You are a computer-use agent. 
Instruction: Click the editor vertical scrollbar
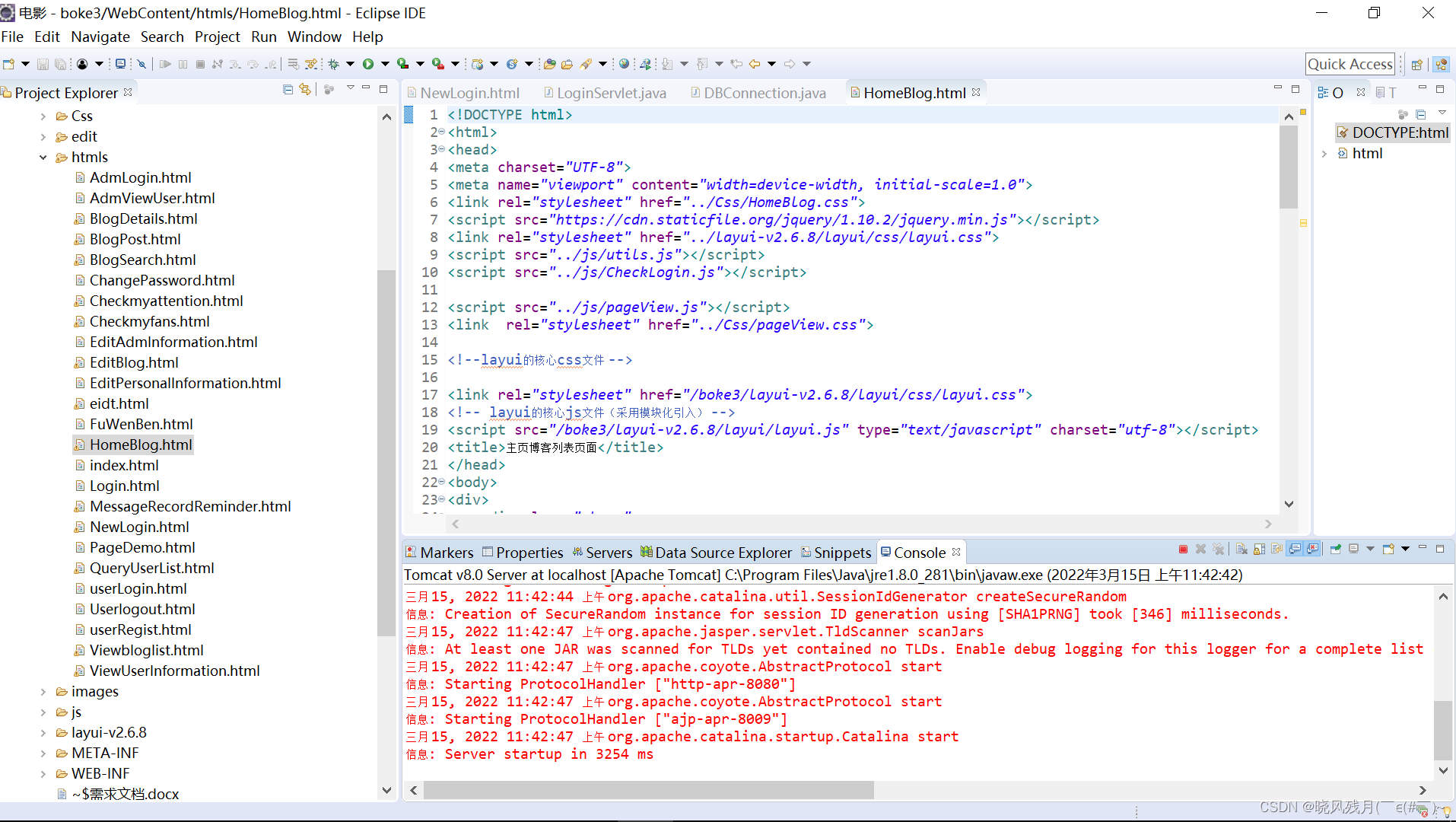tap(1289, 167)
